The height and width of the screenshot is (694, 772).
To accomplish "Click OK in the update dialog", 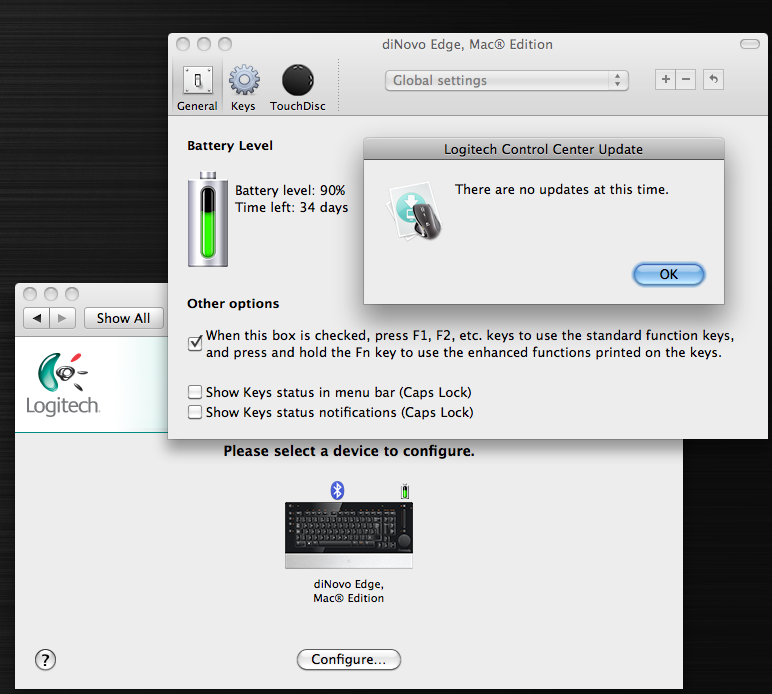I will [x=669, y=274].
